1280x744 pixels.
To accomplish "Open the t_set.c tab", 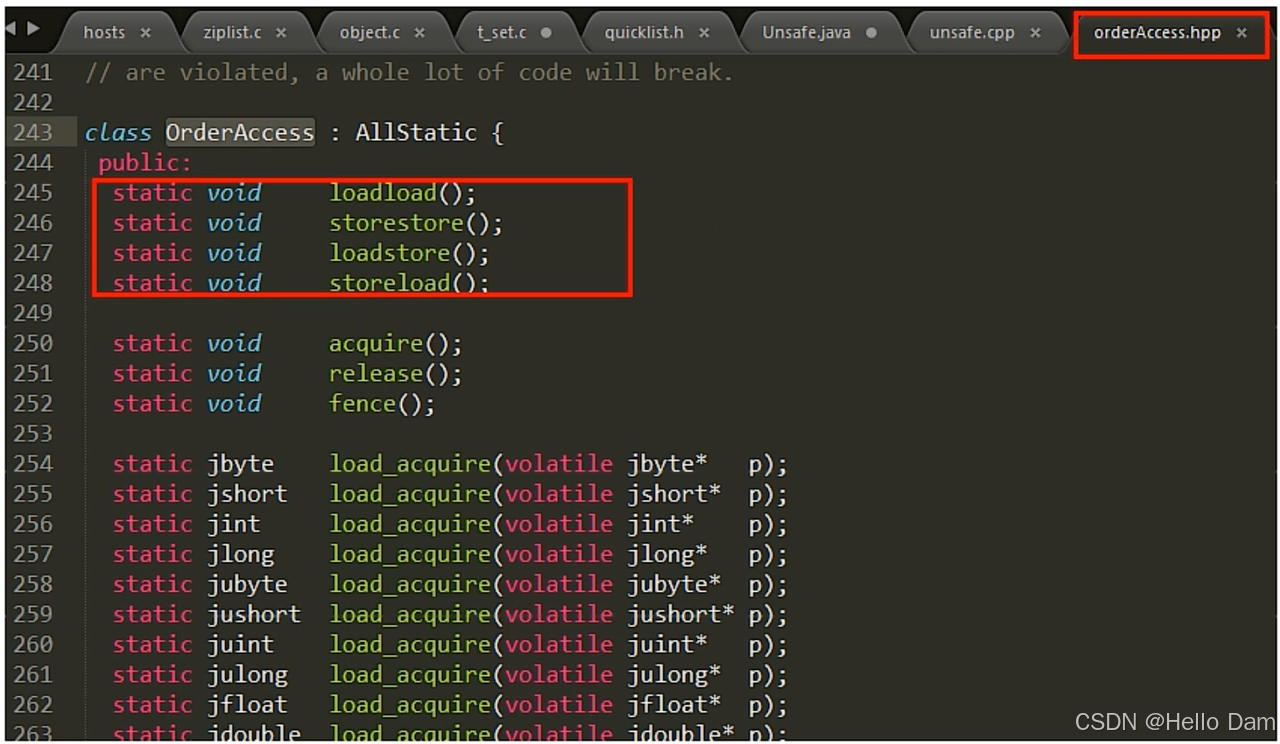I will pos(501,32).
